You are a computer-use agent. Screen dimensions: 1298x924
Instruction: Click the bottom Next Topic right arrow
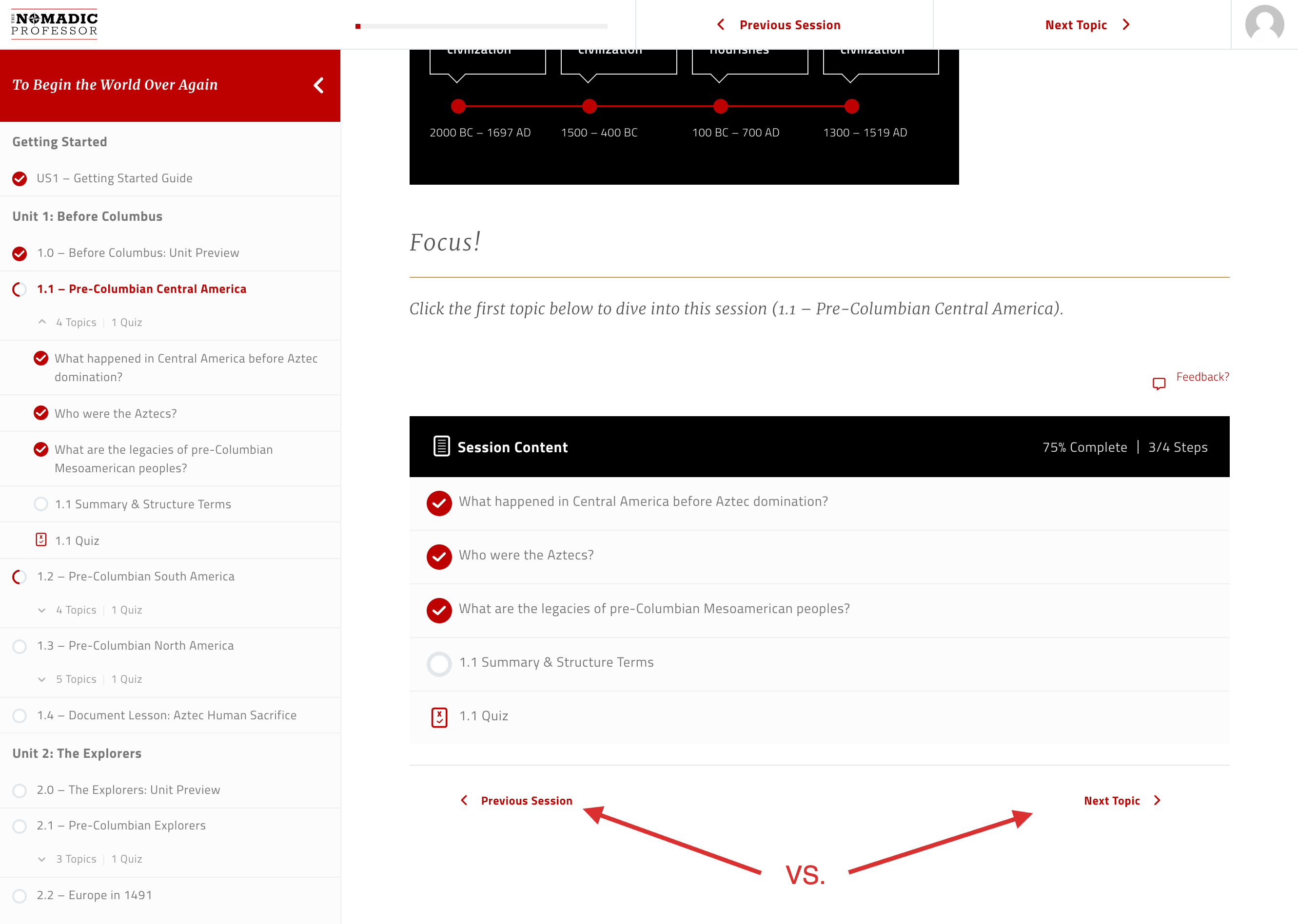tap(1157, 801)
